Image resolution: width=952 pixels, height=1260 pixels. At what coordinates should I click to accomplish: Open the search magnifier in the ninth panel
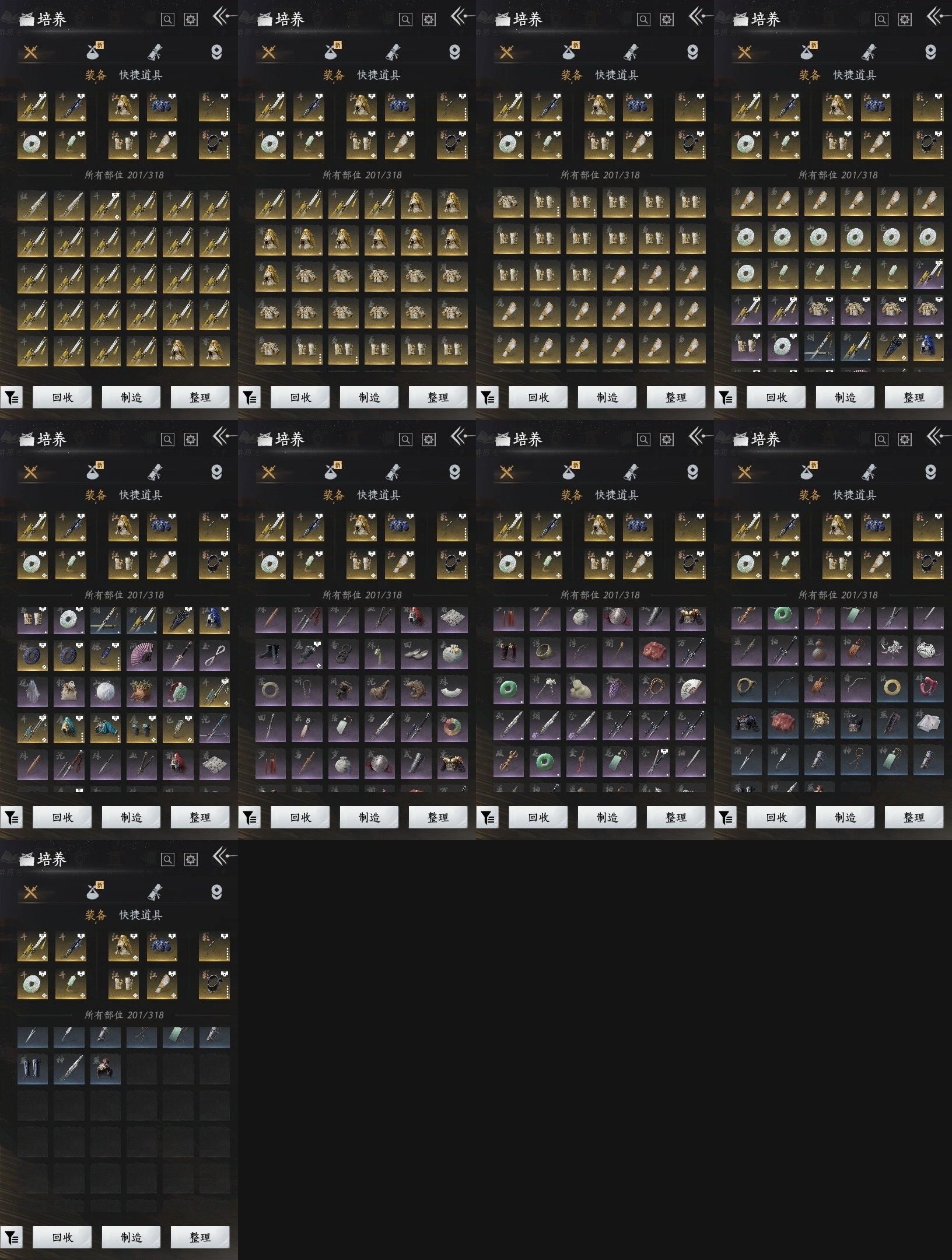[x=167, y=859]
